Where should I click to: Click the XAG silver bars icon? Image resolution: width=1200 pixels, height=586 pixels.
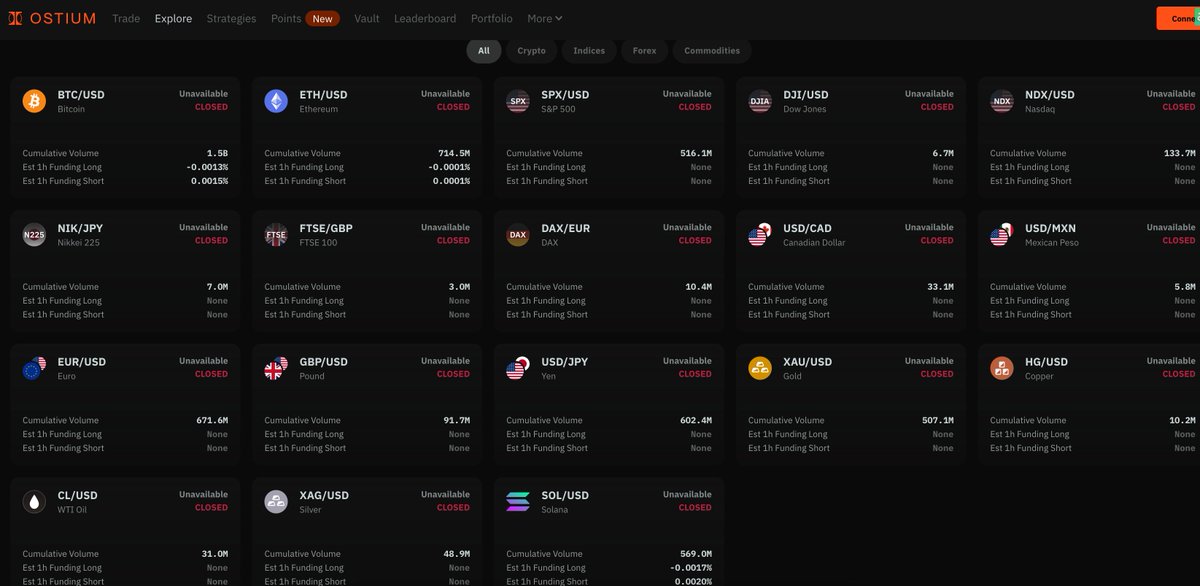[276, 502]
